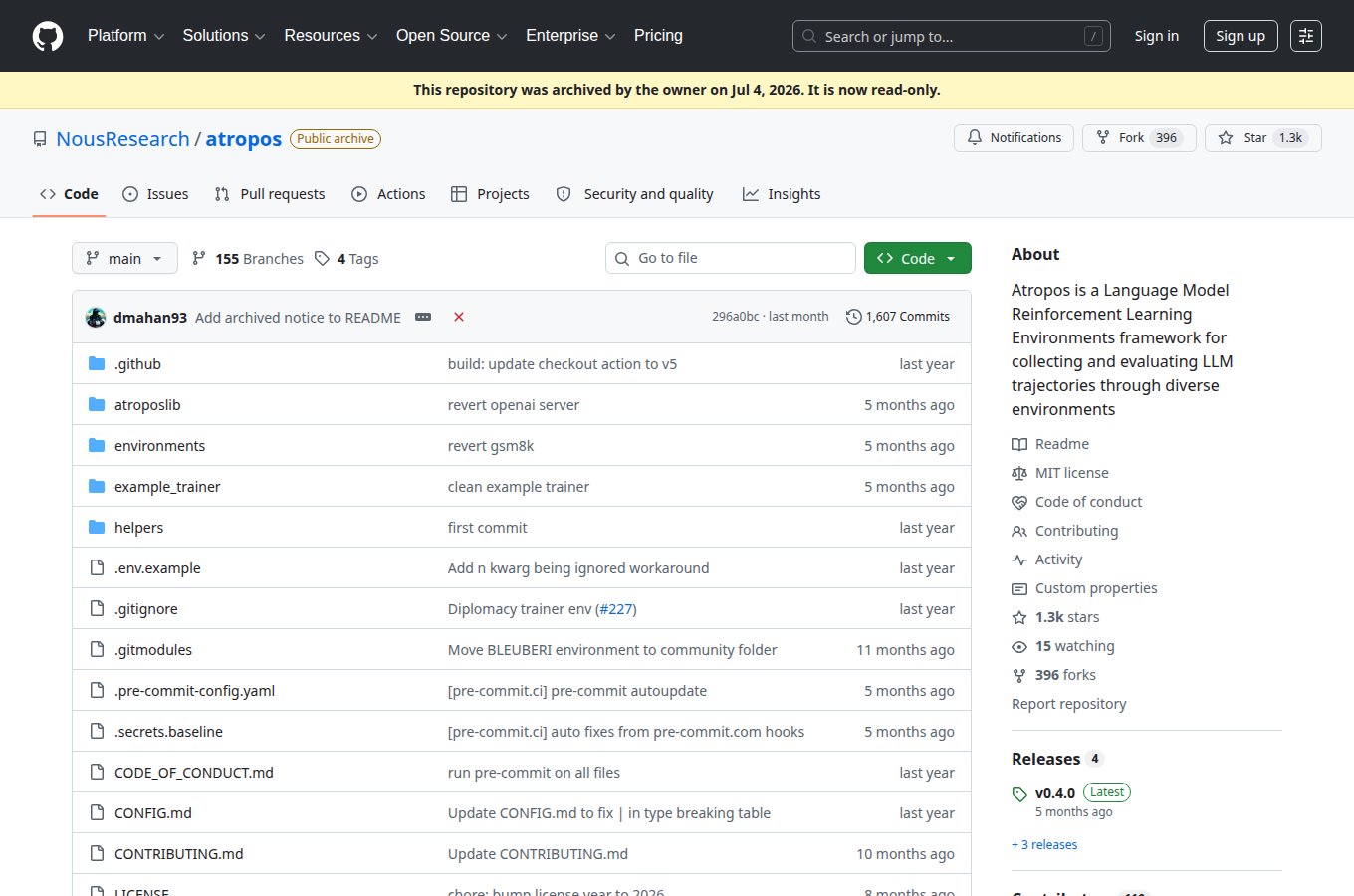The width and height of the screenshot is (1354, 896).
Task: Open the NousResearch organization link
Action: [122, 139]
